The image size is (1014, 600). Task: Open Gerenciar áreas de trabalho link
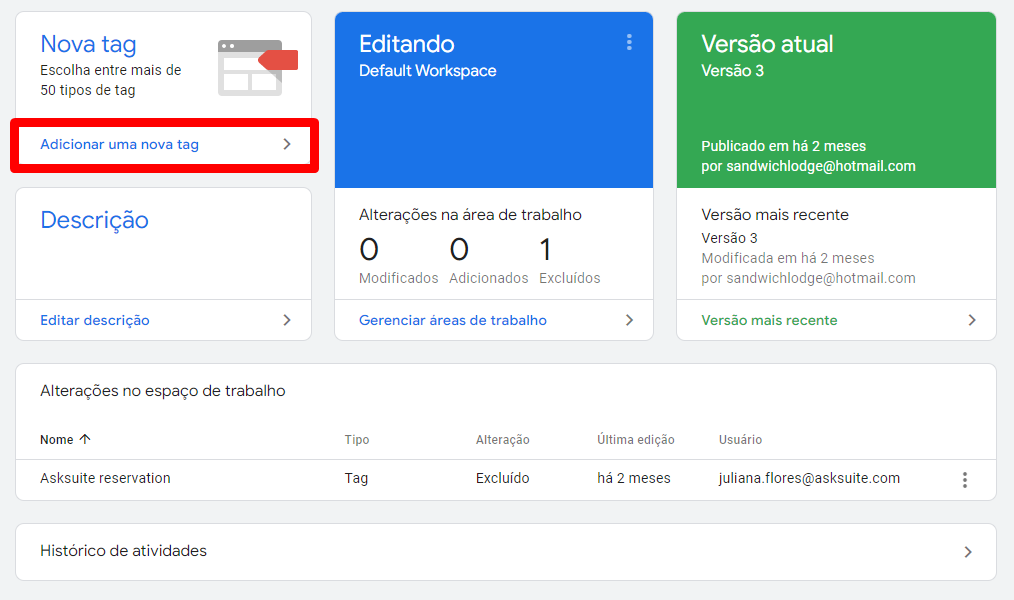pos(453,320)
